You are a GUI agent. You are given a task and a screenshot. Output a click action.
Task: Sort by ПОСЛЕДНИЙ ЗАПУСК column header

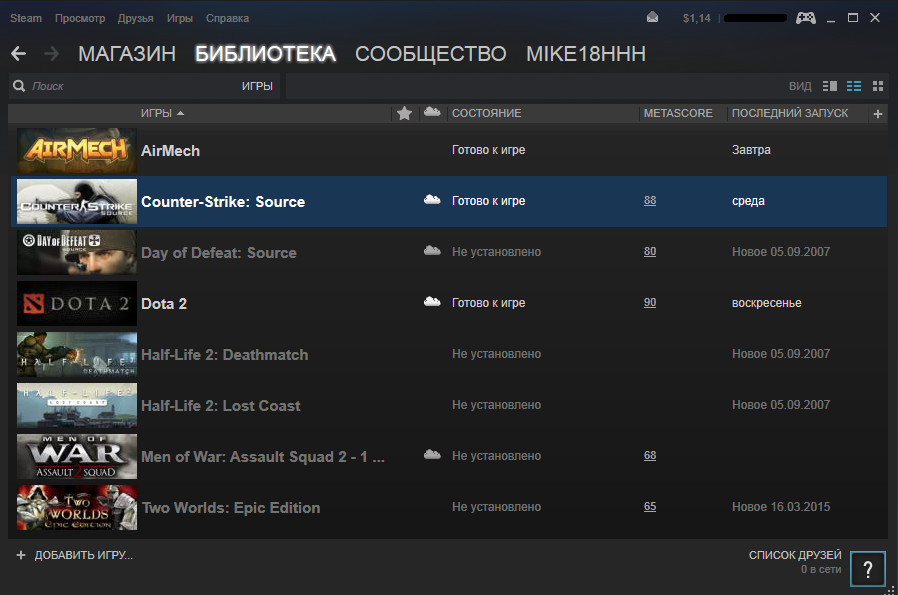coord(790,113)
